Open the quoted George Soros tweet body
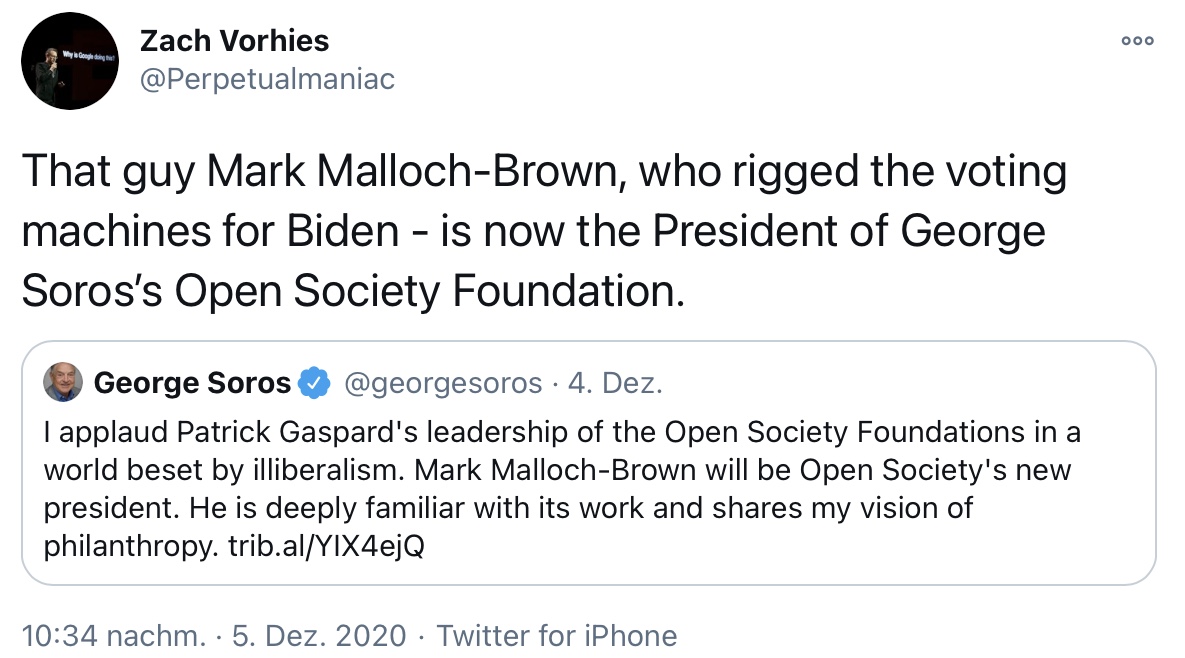 point(562,489)
